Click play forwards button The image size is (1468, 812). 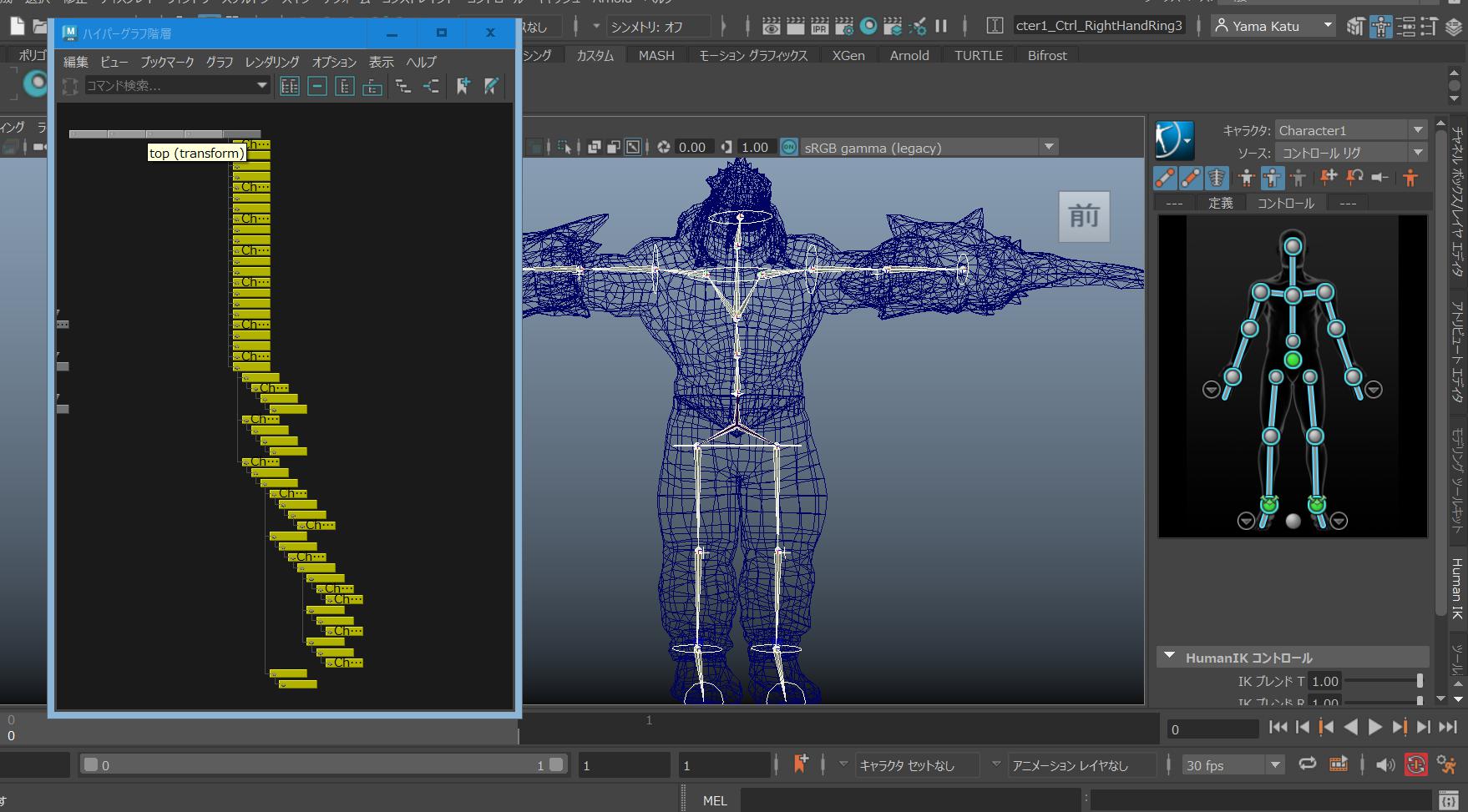pyautogui.click(x=1375, y=728)
